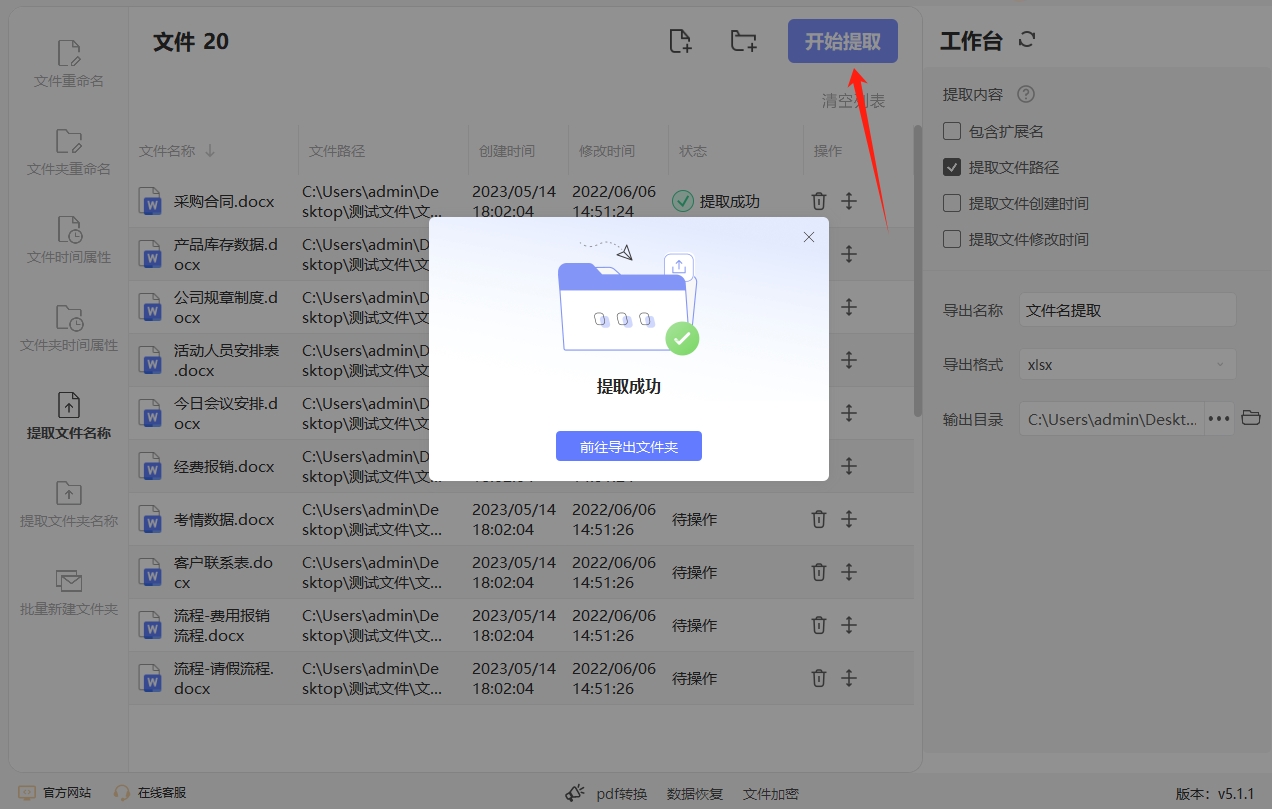Click the 修改时间 column header

(607, 151)
